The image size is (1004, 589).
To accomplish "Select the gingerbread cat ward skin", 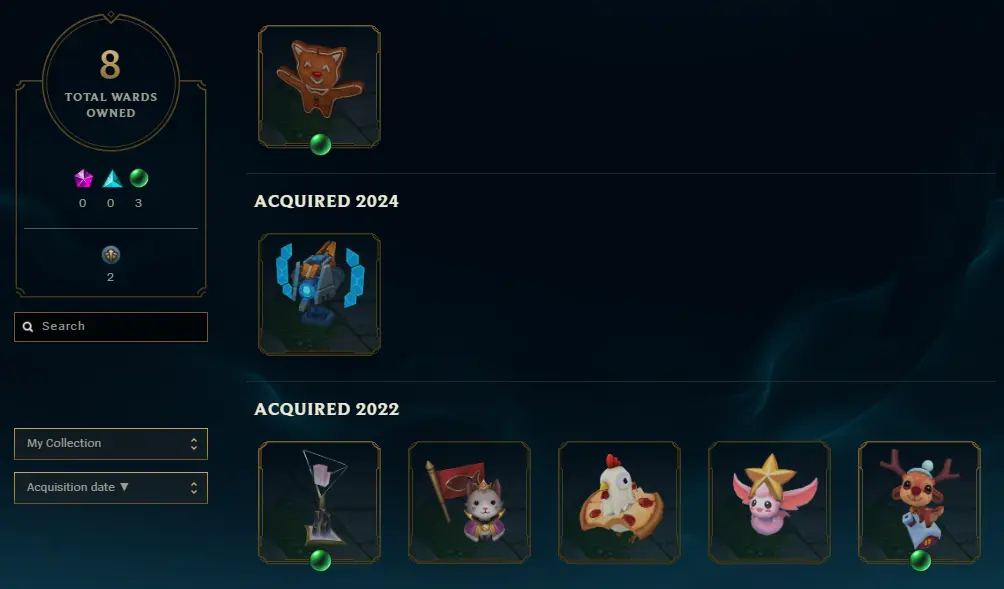I will tap(320, 86).
